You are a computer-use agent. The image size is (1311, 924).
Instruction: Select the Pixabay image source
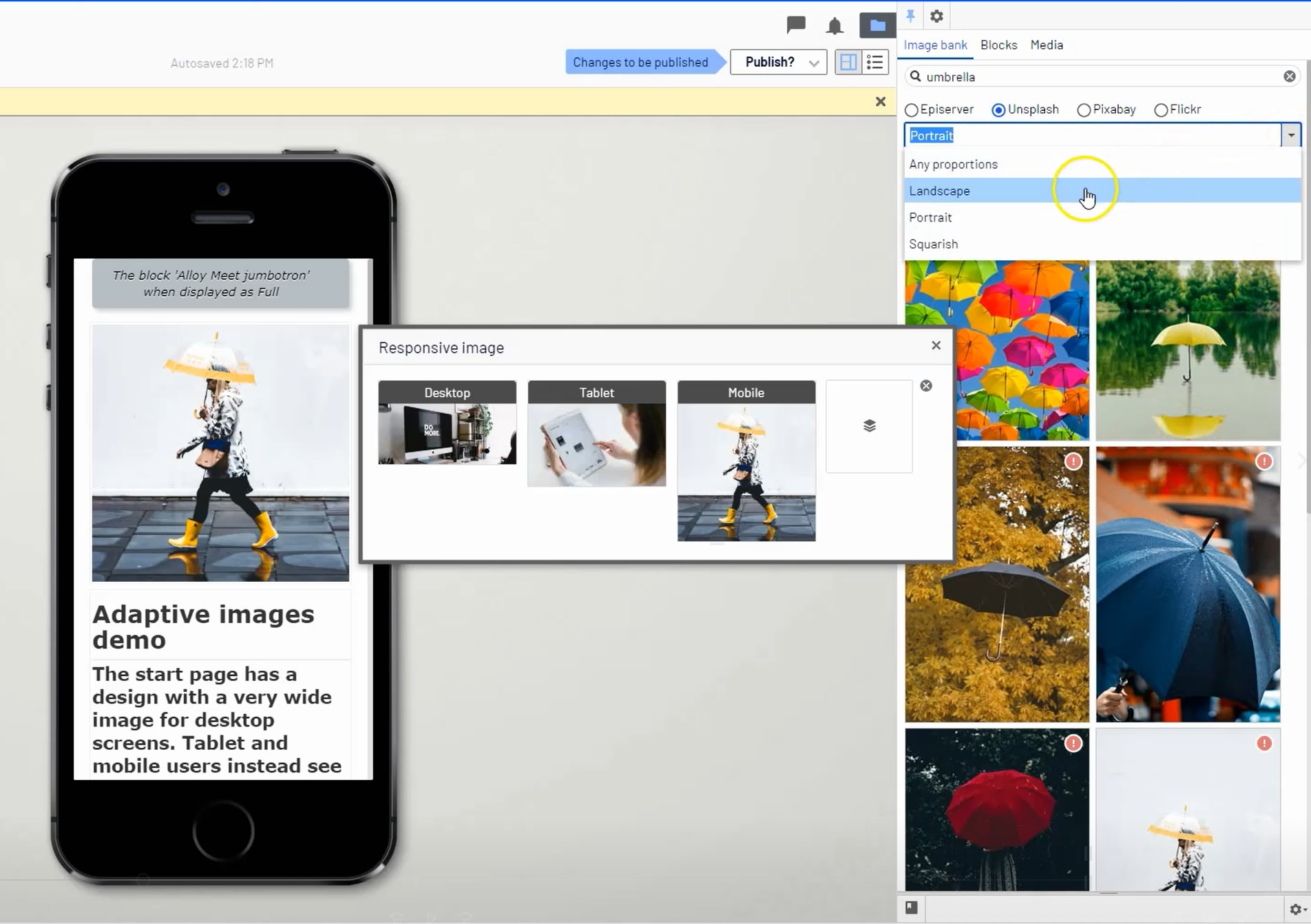point(1085,109)
